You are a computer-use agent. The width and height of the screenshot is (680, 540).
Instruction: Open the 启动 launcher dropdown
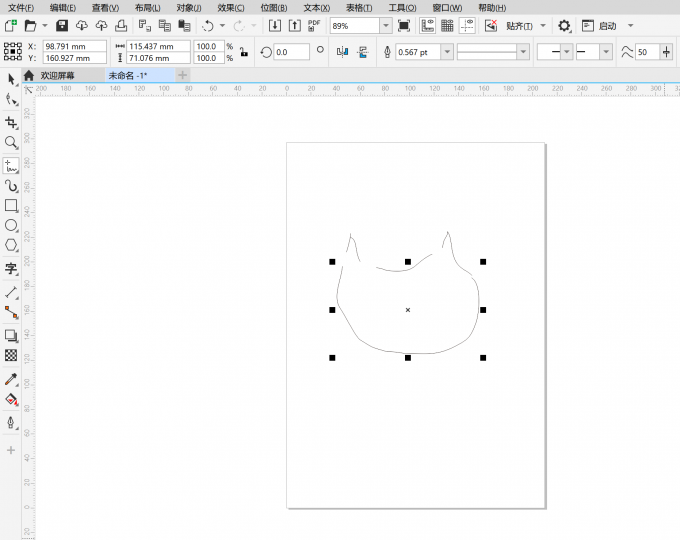[x=631, y=26]
